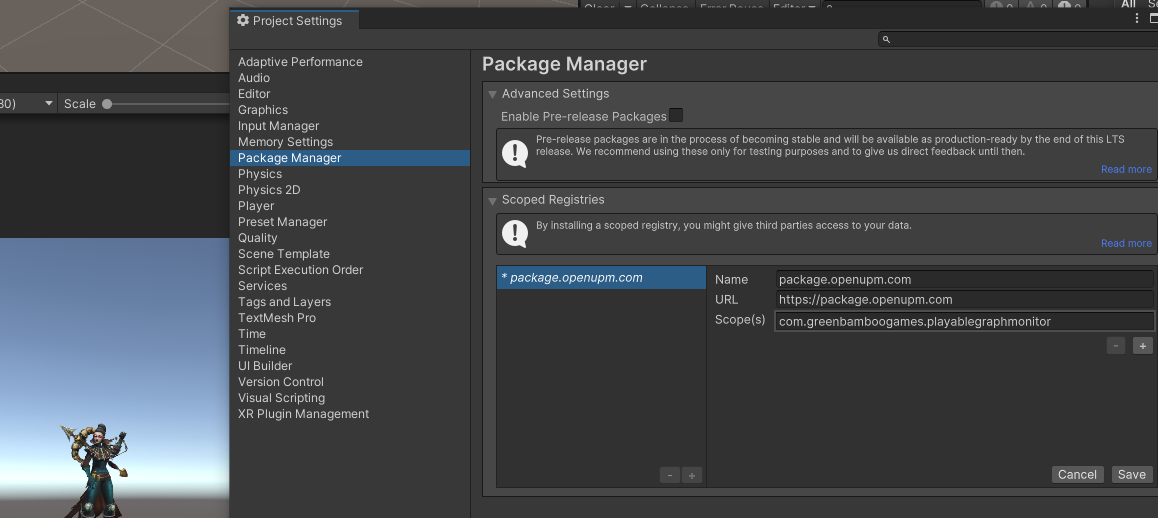Open Read more link under Scoped Registries
Screen dimensions: 1158x518
1126,244
